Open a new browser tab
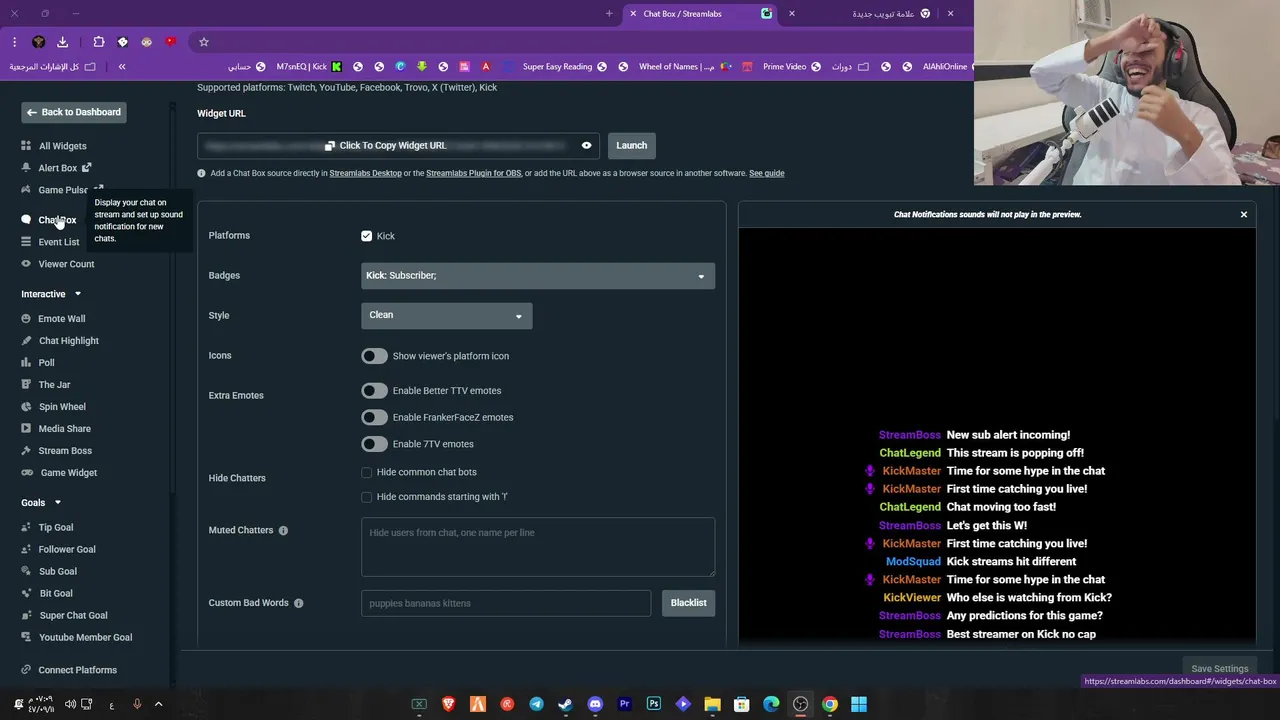Image resolution: width=1280 pixels, height=720 pixels. 609,14
